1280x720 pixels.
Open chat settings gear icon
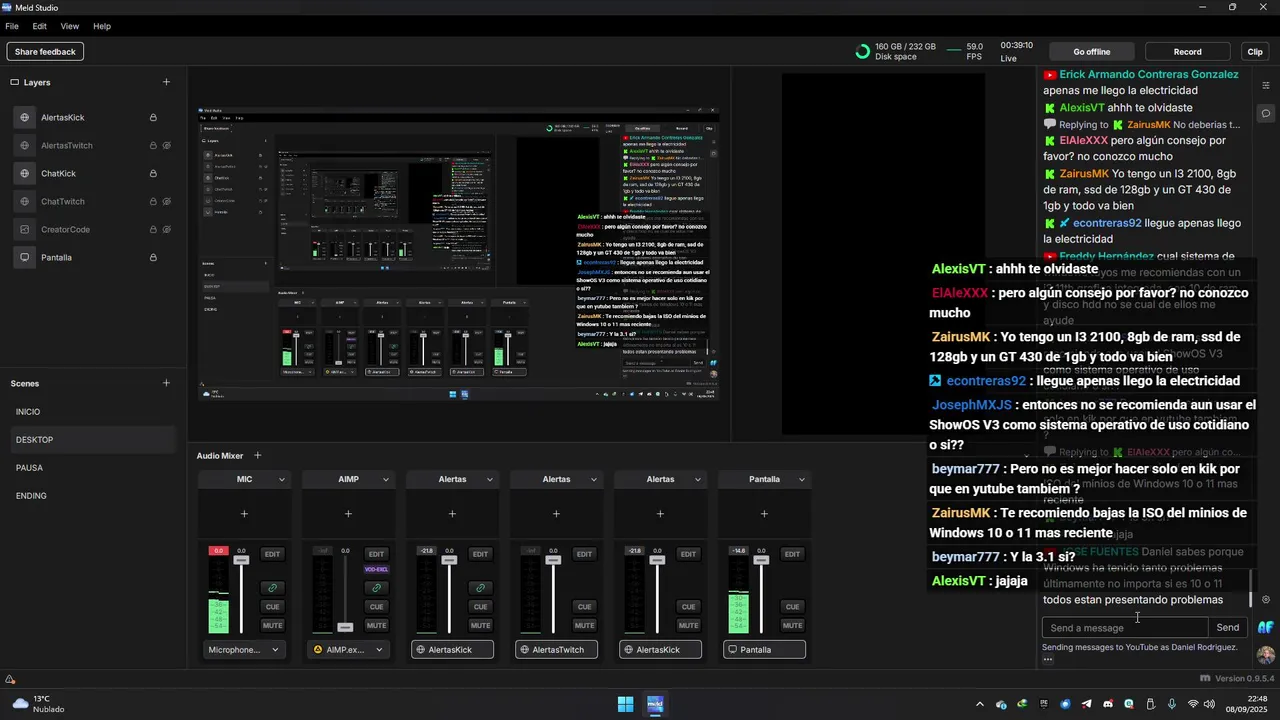1265,600
